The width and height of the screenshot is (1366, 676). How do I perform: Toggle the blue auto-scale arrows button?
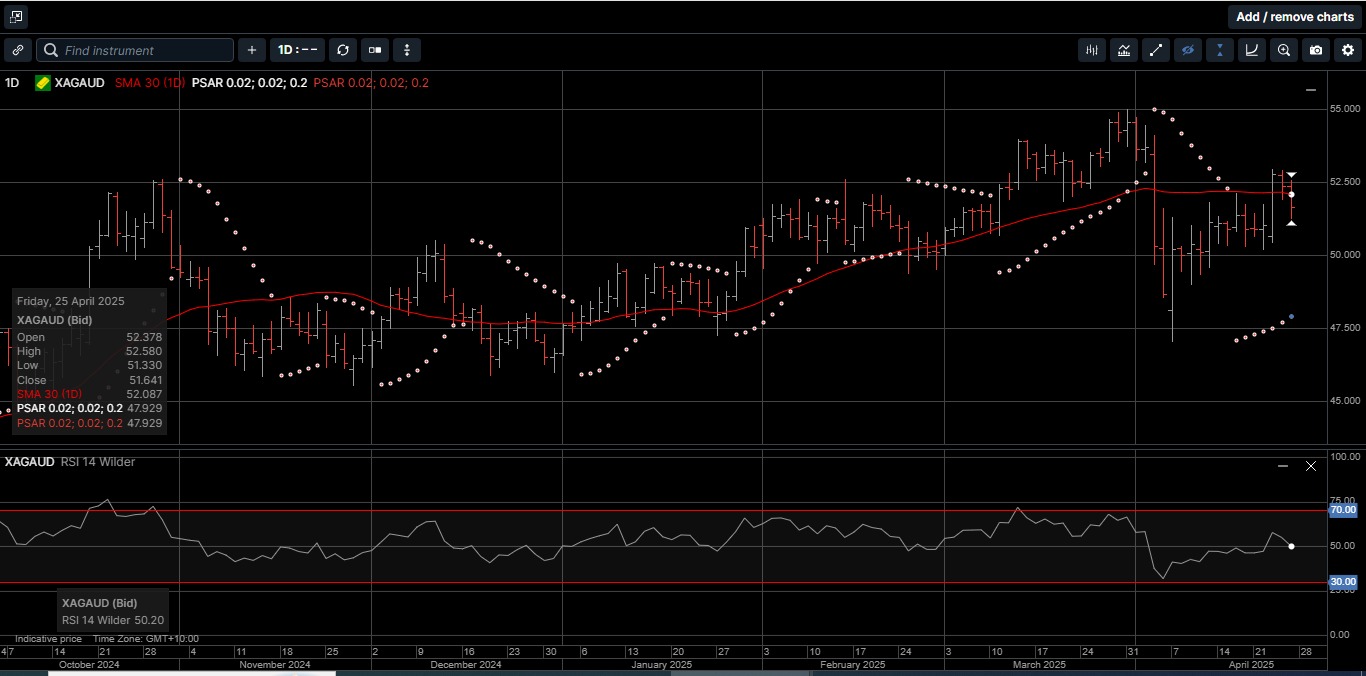(1220, 50)
